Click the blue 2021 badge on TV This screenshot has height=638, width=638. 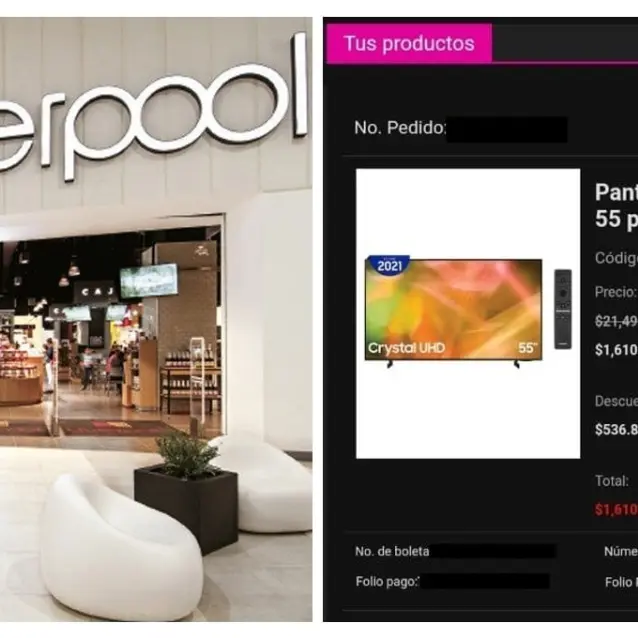(x=389, y=265)
